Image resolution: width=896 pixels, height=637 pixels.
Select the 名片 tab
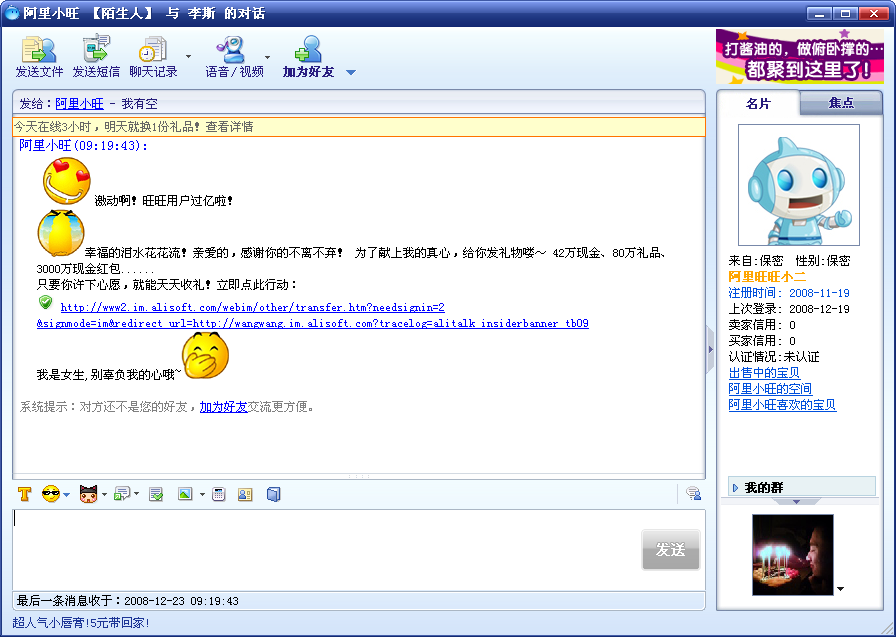click(758, 103)
